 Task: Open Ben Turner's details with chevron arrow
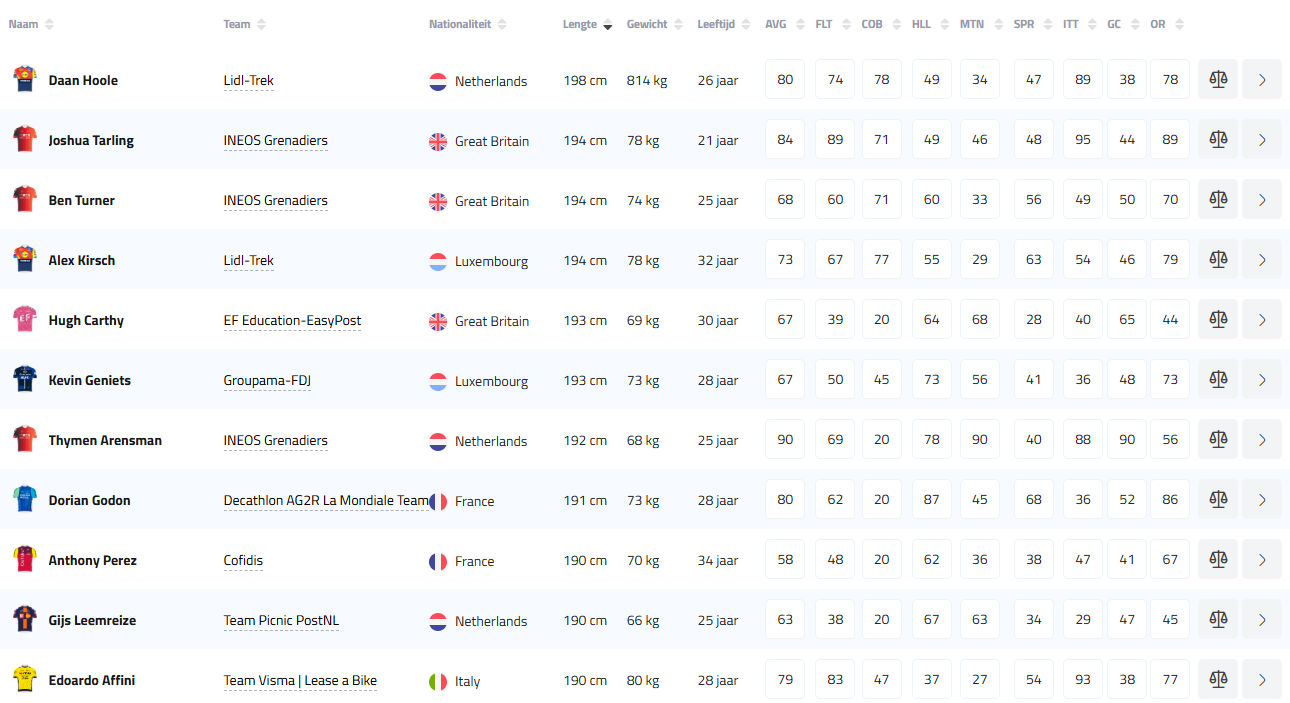pos(1261,200)
